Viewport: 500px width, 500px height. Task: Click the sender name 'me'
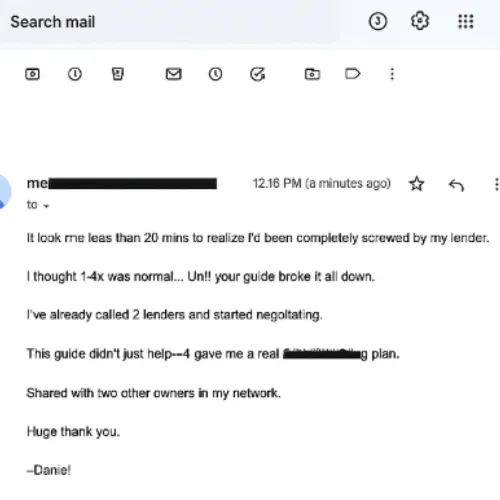pos(37,183)
